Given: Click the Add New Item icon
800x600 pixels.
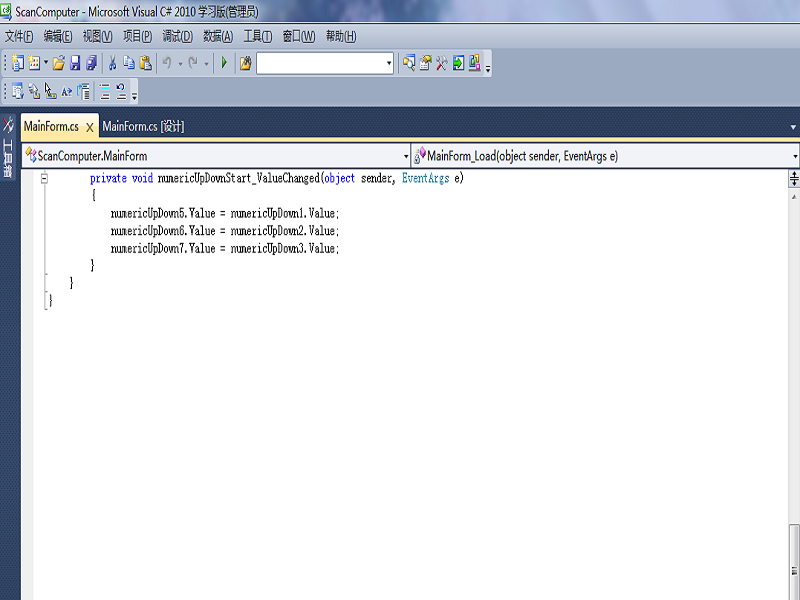Looking at the screenshot, I should click(x=34, y=63).
